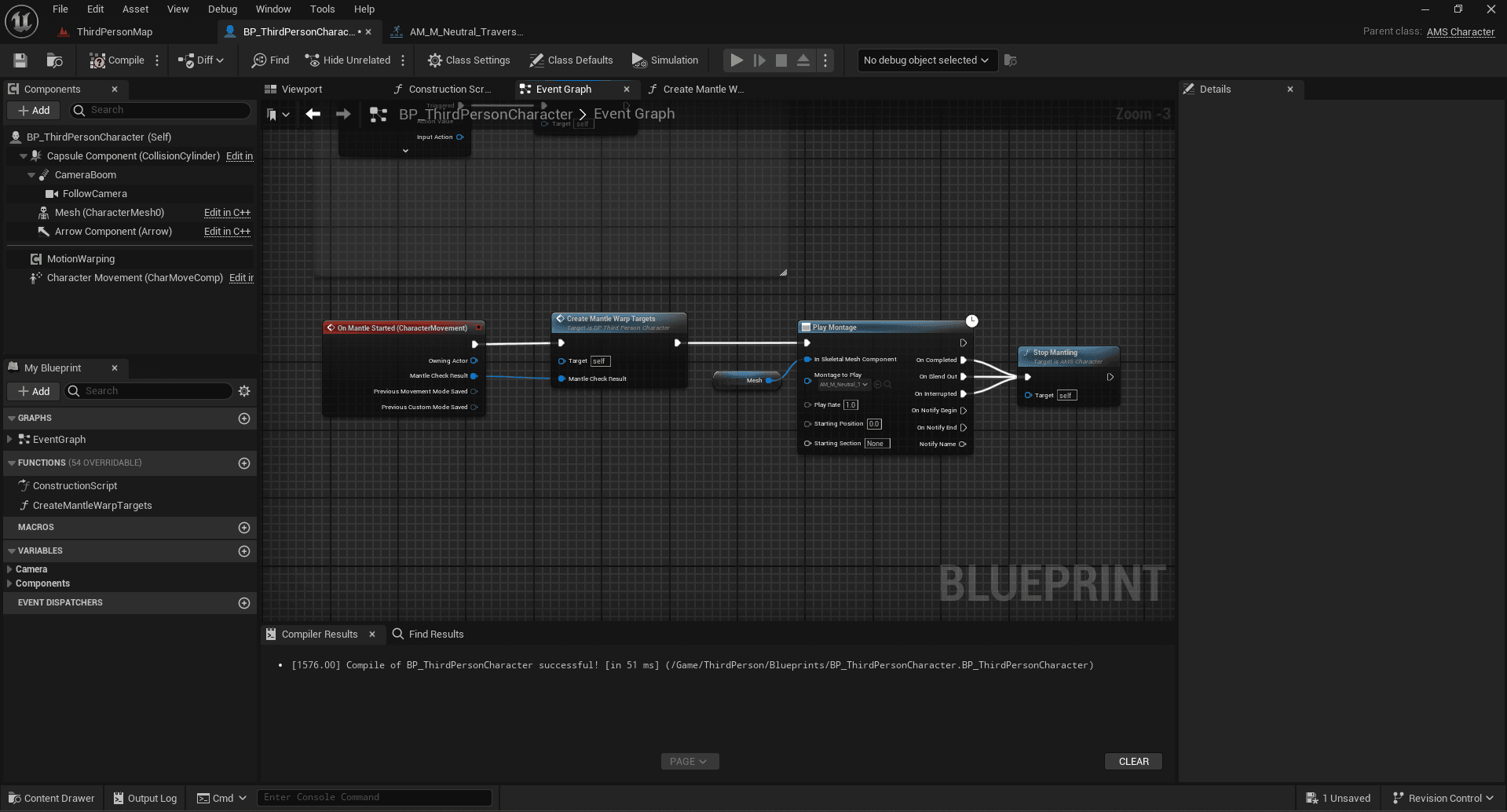Open the debug object selector dropdown
The image size is (1507, 812).
point(927,60)
